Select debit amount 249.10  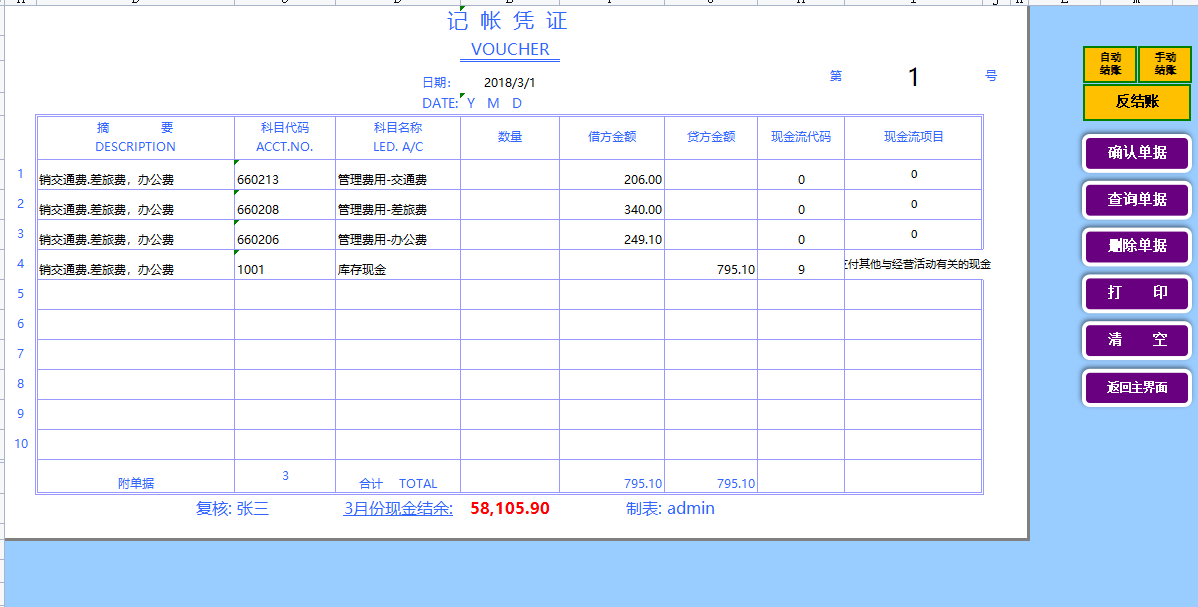tap(612, 235)
